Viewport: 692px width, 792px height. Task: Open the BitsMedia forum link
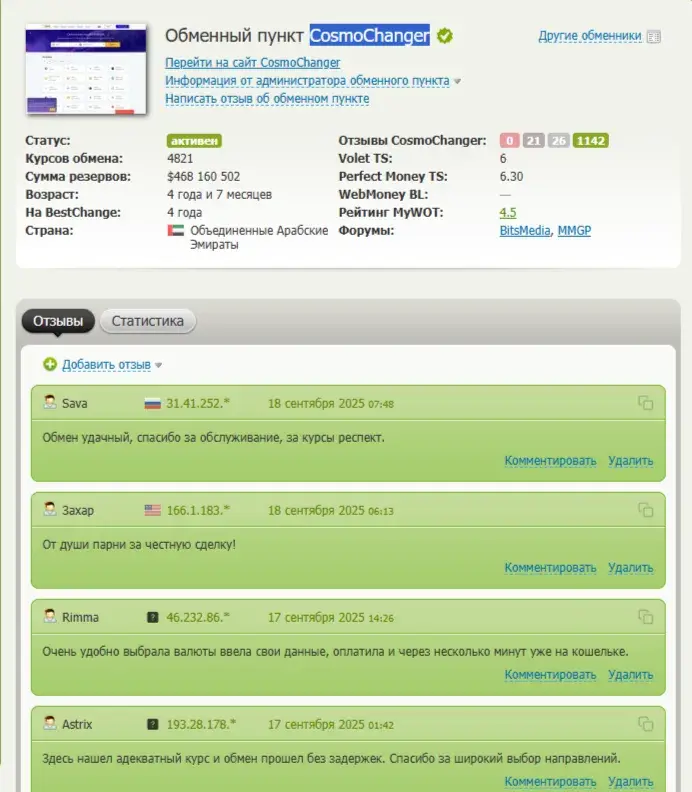point(525,231)
